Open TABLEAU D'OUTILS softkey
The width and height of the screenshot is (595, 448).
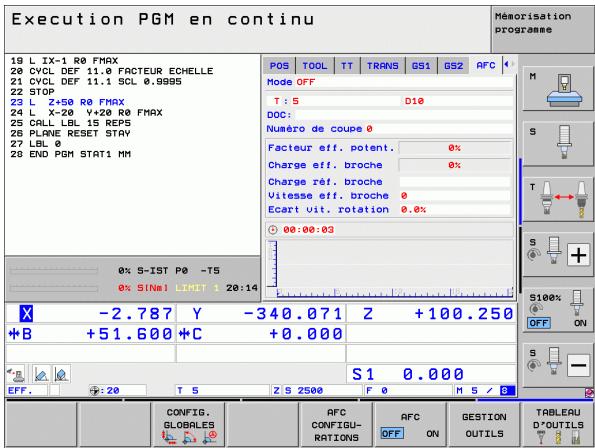click(x=558, y=425)
